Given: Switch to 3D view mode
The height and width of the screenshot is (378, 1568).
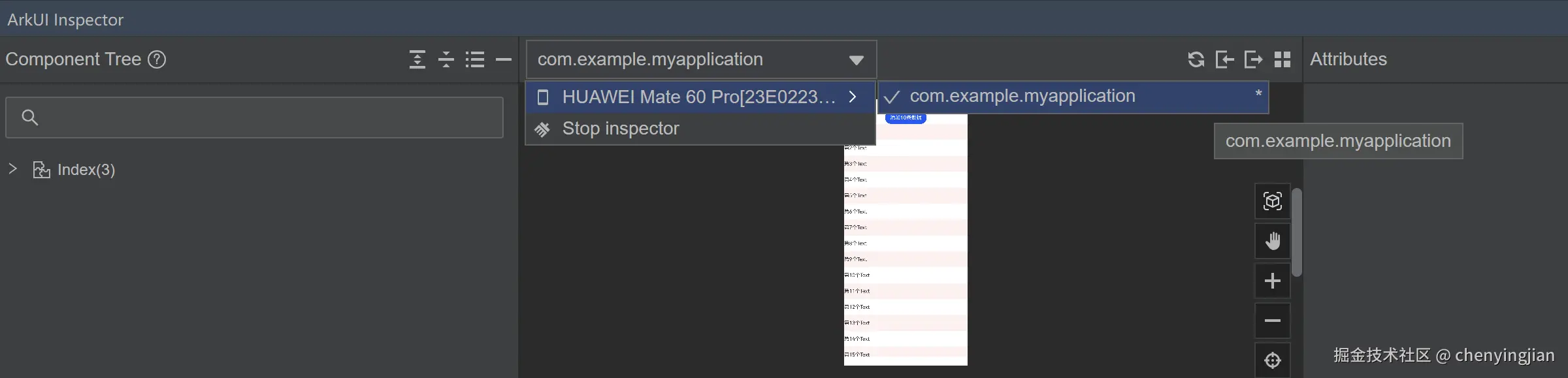Looking at the screenshot, I should 1272,201.
